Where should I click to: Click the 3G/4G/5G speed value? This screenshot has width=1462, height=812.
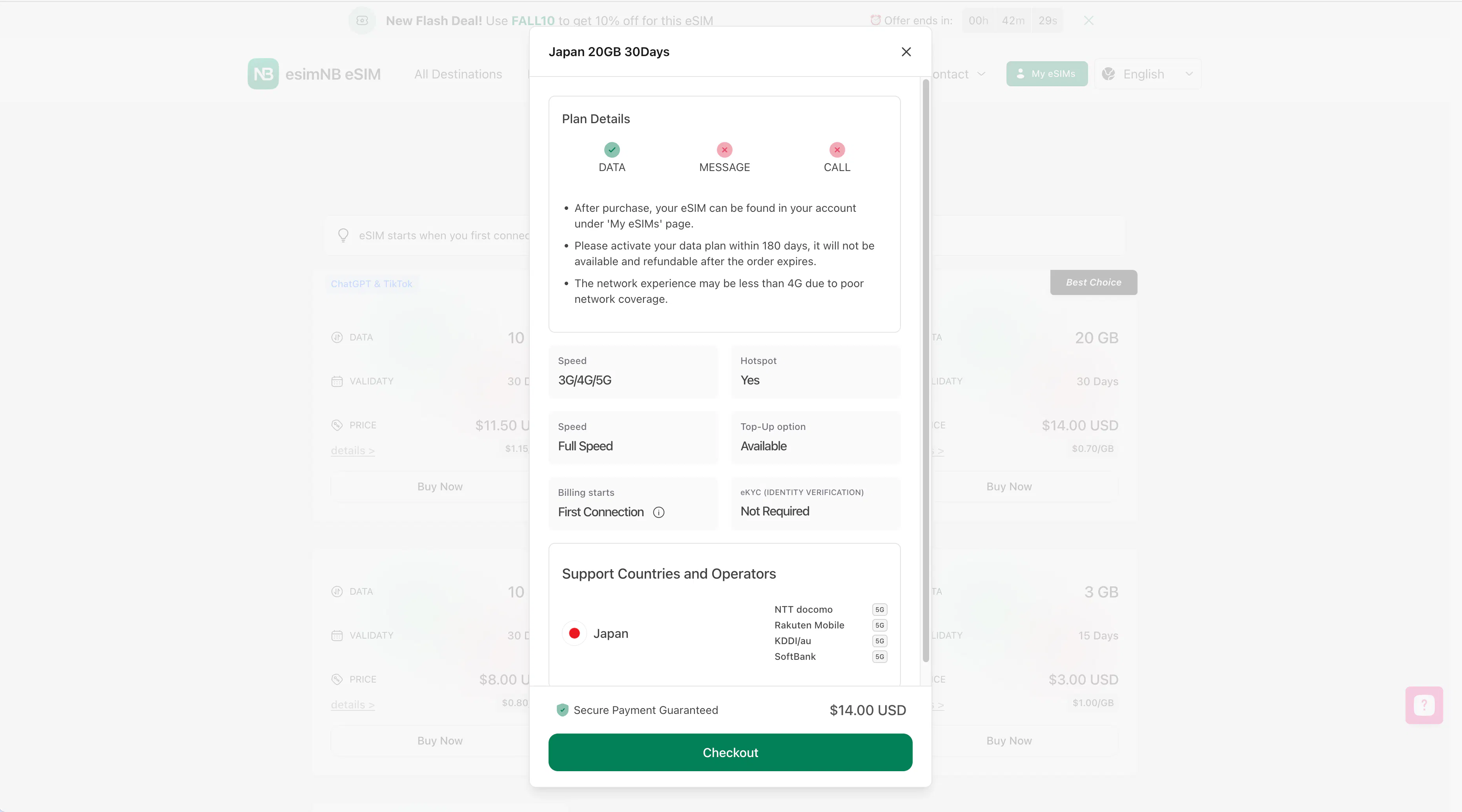tap(585, 380)
